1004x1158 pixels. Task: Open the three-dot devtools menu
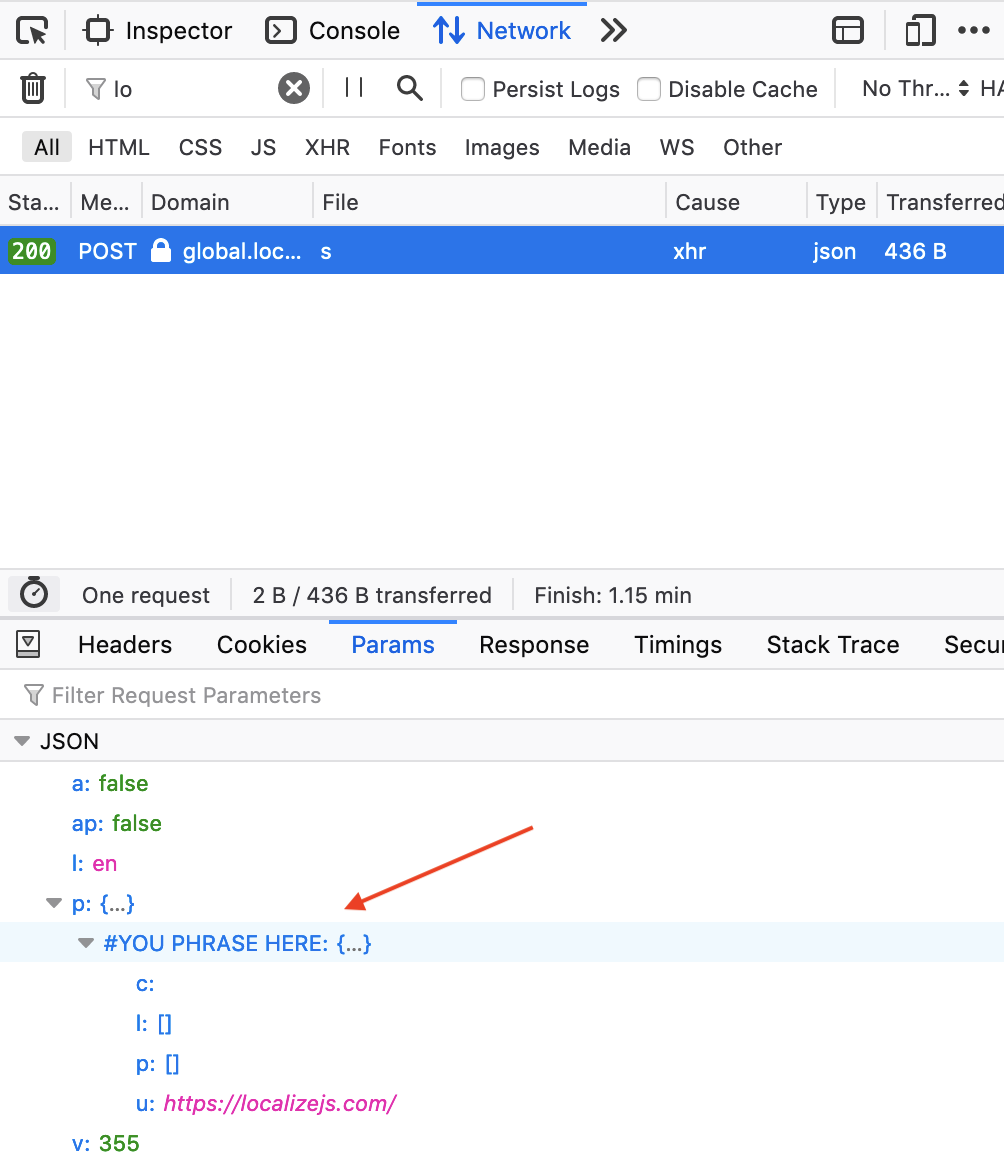tap(973, 31)
